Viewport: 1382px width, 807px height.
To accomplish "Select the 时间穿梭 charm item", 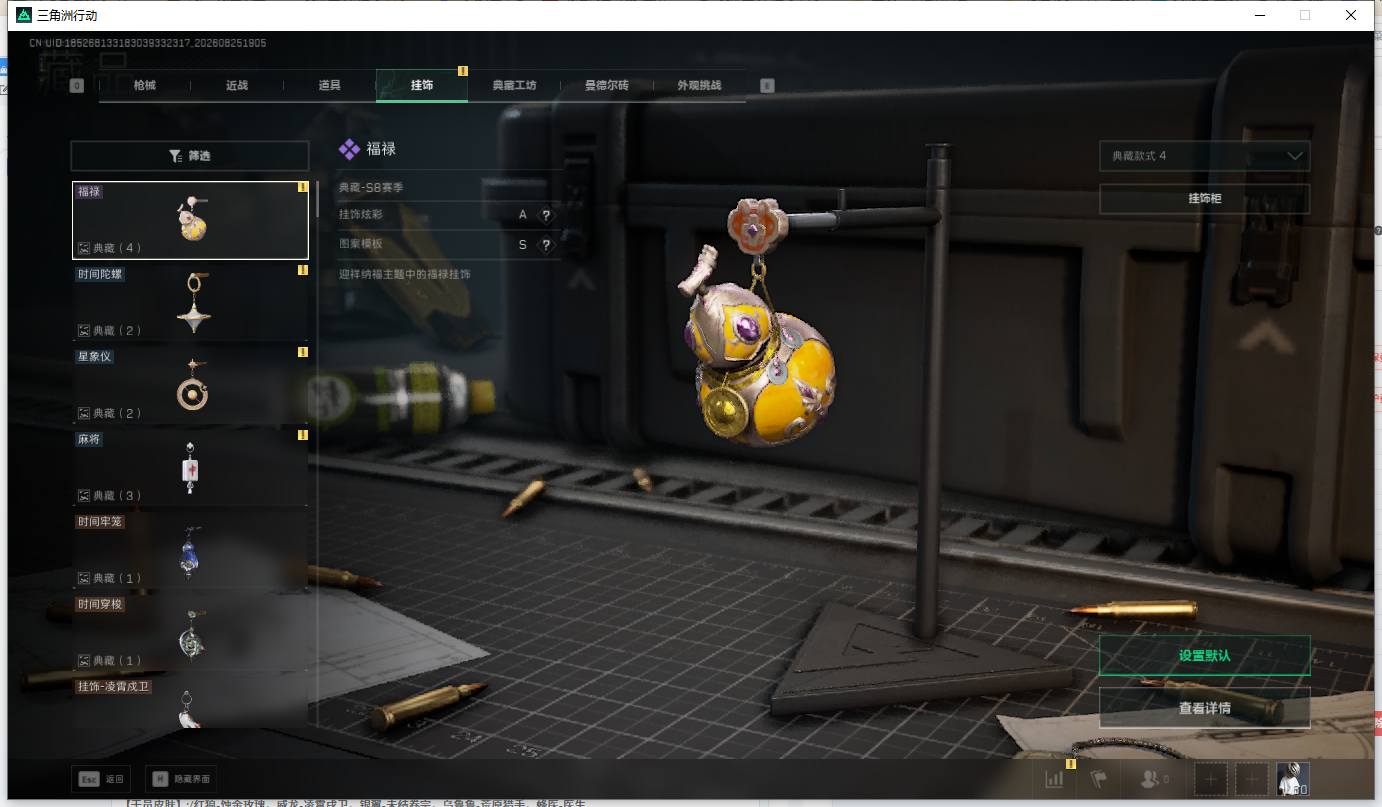I will (x=191, y=632).
